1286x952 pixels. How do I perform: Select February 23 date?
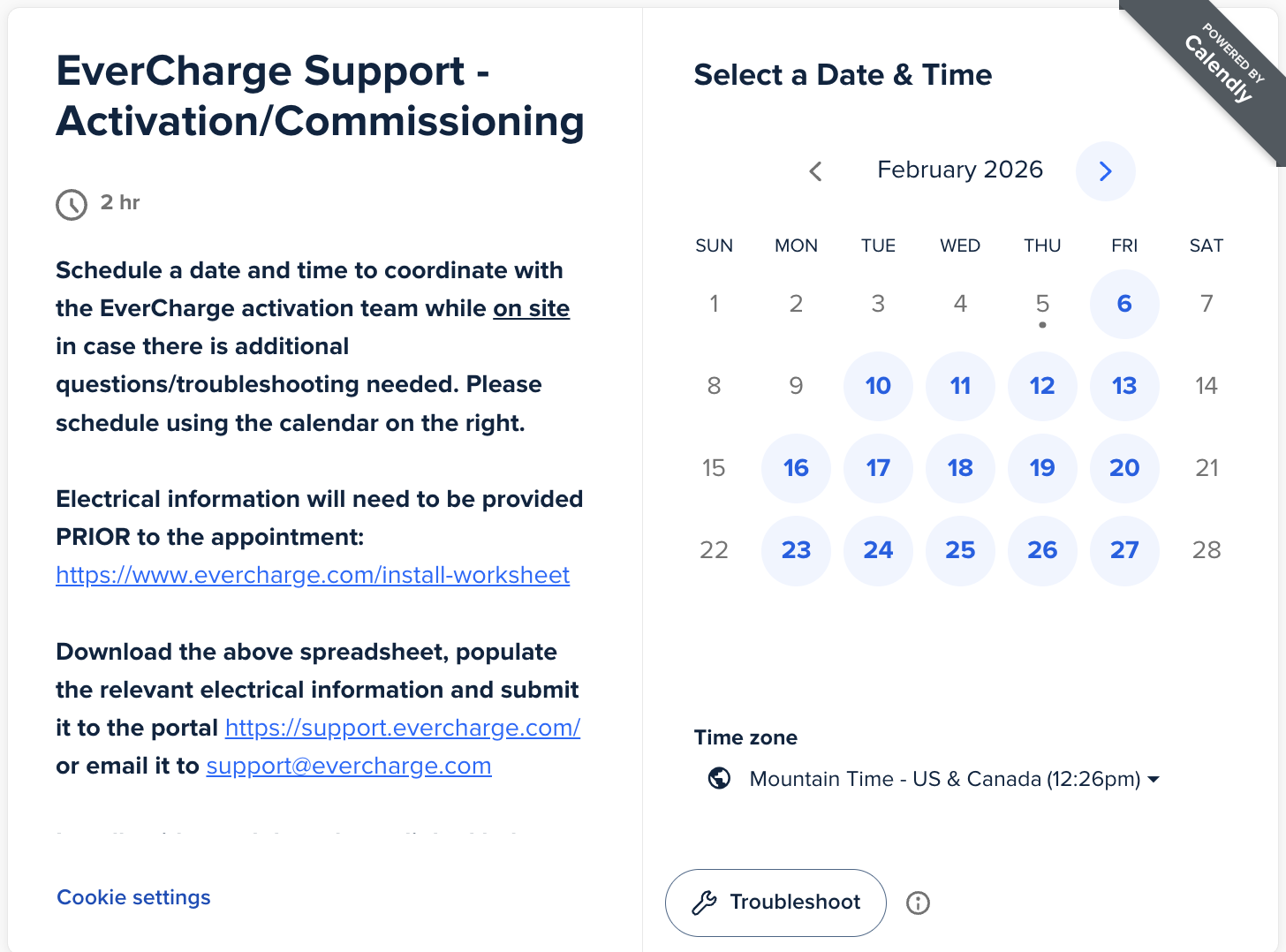796,550
